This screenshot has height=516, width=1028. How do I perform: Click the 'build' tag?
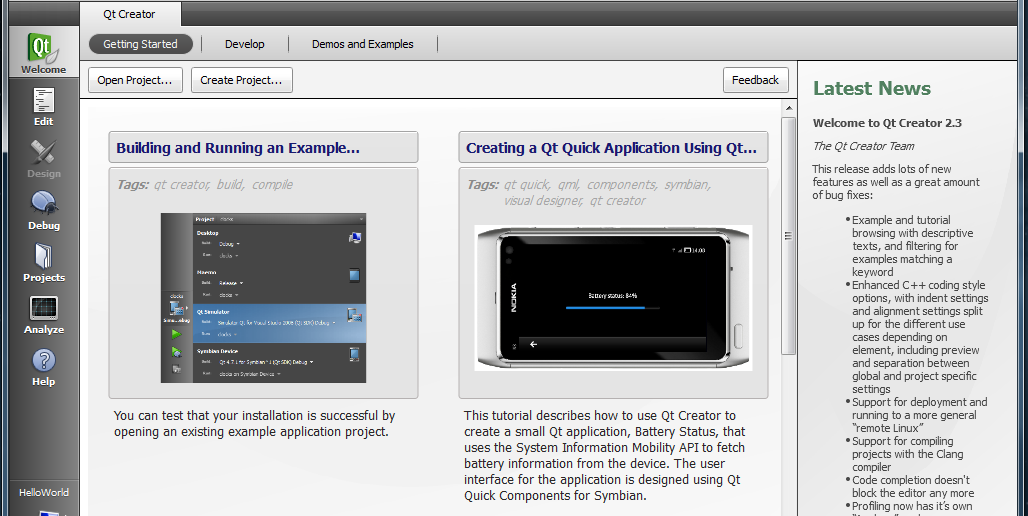pos(230,185)
